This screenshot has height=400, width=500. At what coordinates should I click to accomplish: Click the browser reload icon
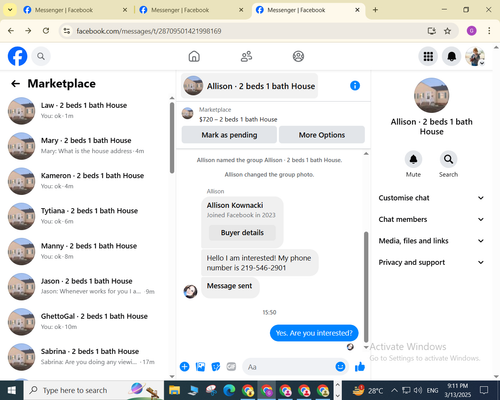tap(46, 31)
